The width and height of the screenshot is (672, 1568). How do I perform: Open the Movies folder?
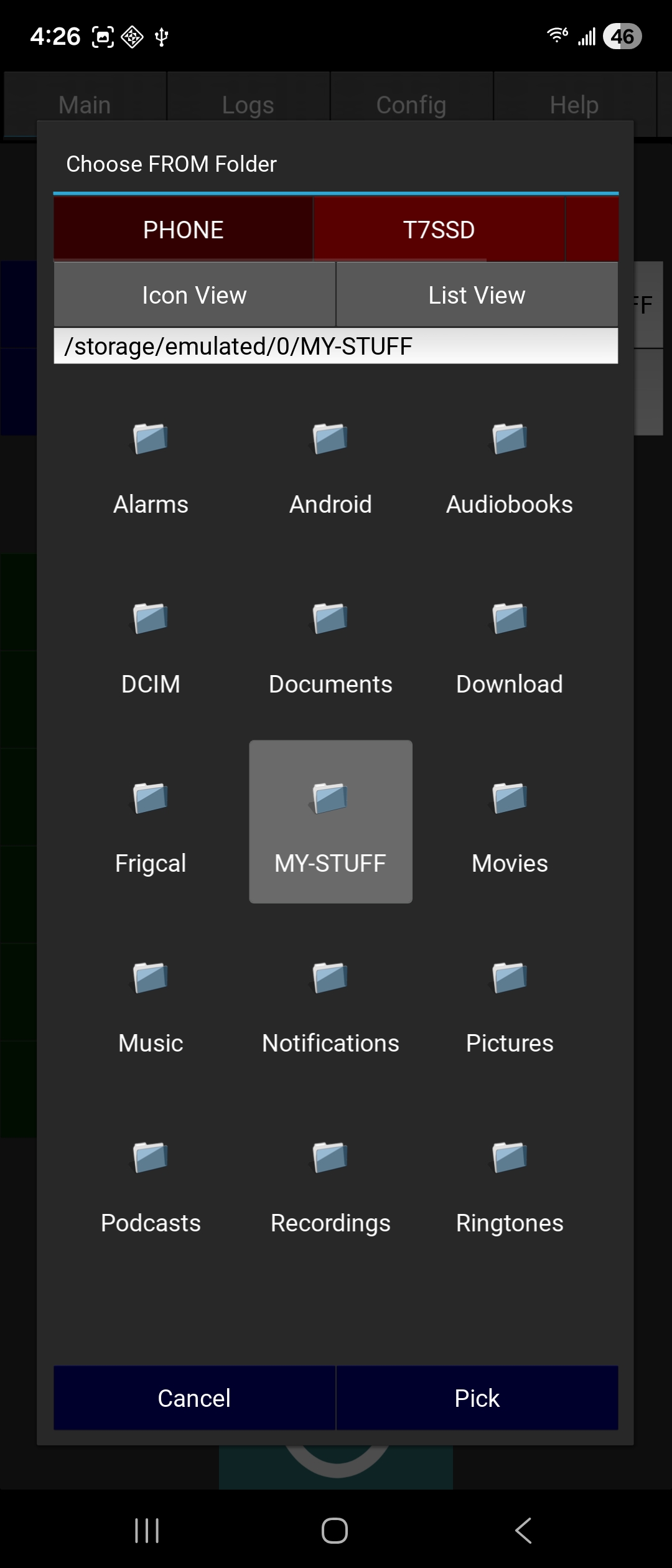click(x=510, y=826)
